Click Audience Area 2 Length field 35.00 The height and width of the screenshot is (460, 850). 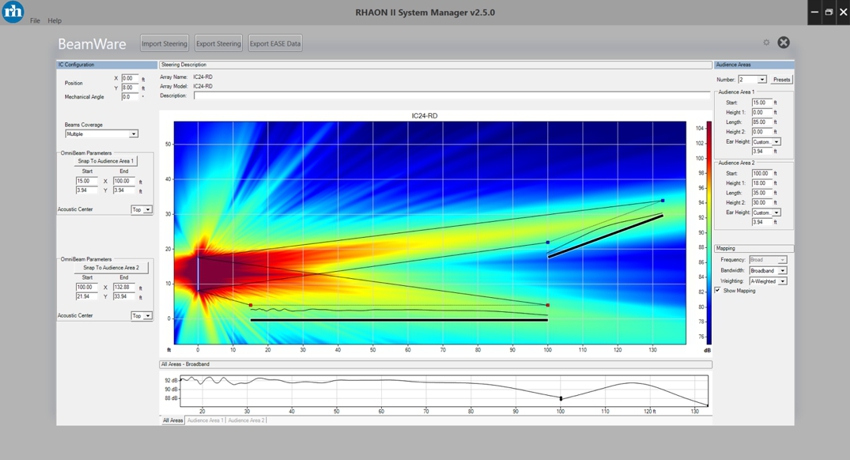click(762, 193)
